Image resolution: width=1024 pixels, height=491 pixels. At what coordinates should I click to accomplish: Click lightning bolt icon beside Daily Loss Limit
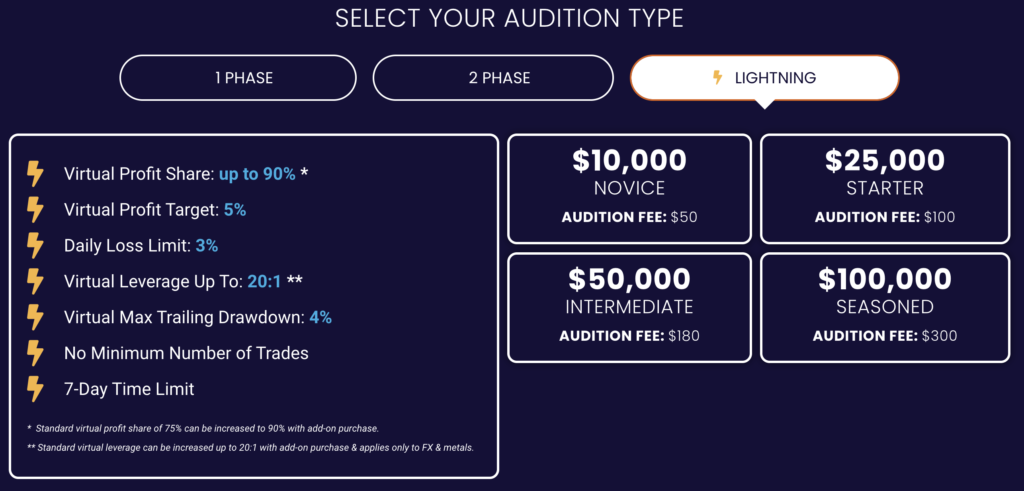click(35, 246)
